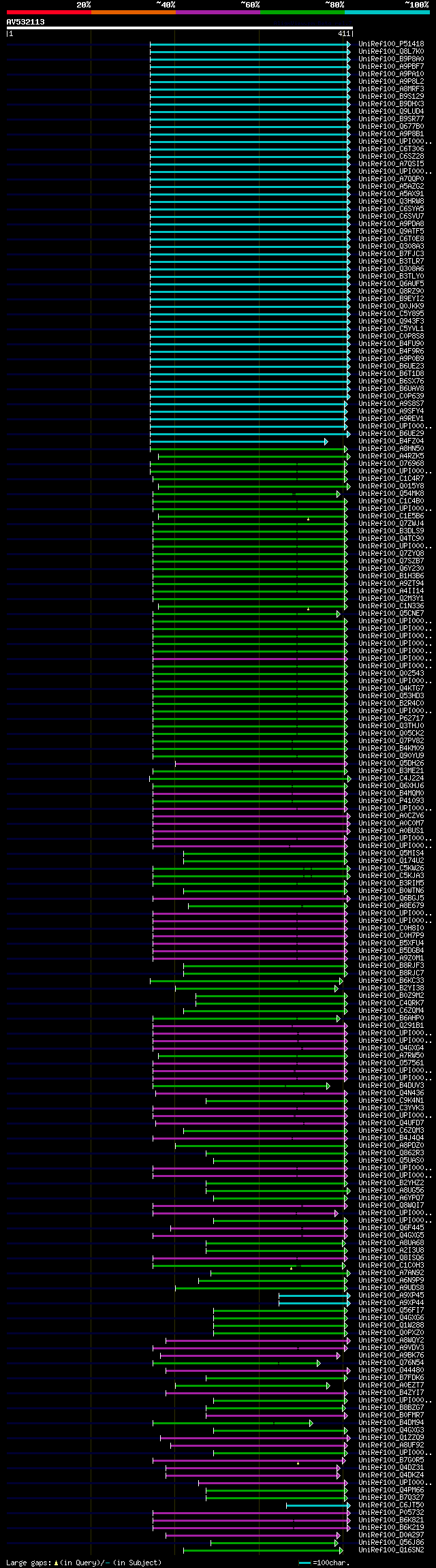Click the cyan alignment bar for UniRef100_P51418
This screenshot has width=436, height=1568.
click(x=250, y=44)
